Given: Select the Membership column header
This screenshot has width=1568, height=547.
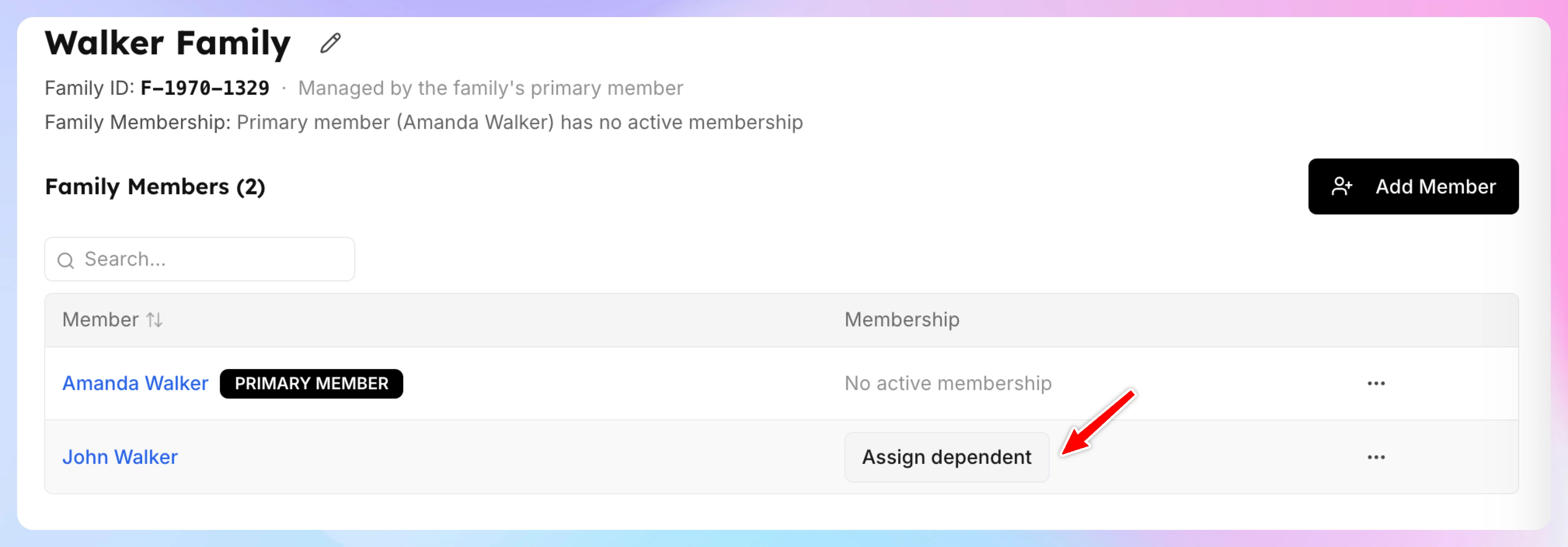Looking at the screenshot, I should tap(901, 319).
